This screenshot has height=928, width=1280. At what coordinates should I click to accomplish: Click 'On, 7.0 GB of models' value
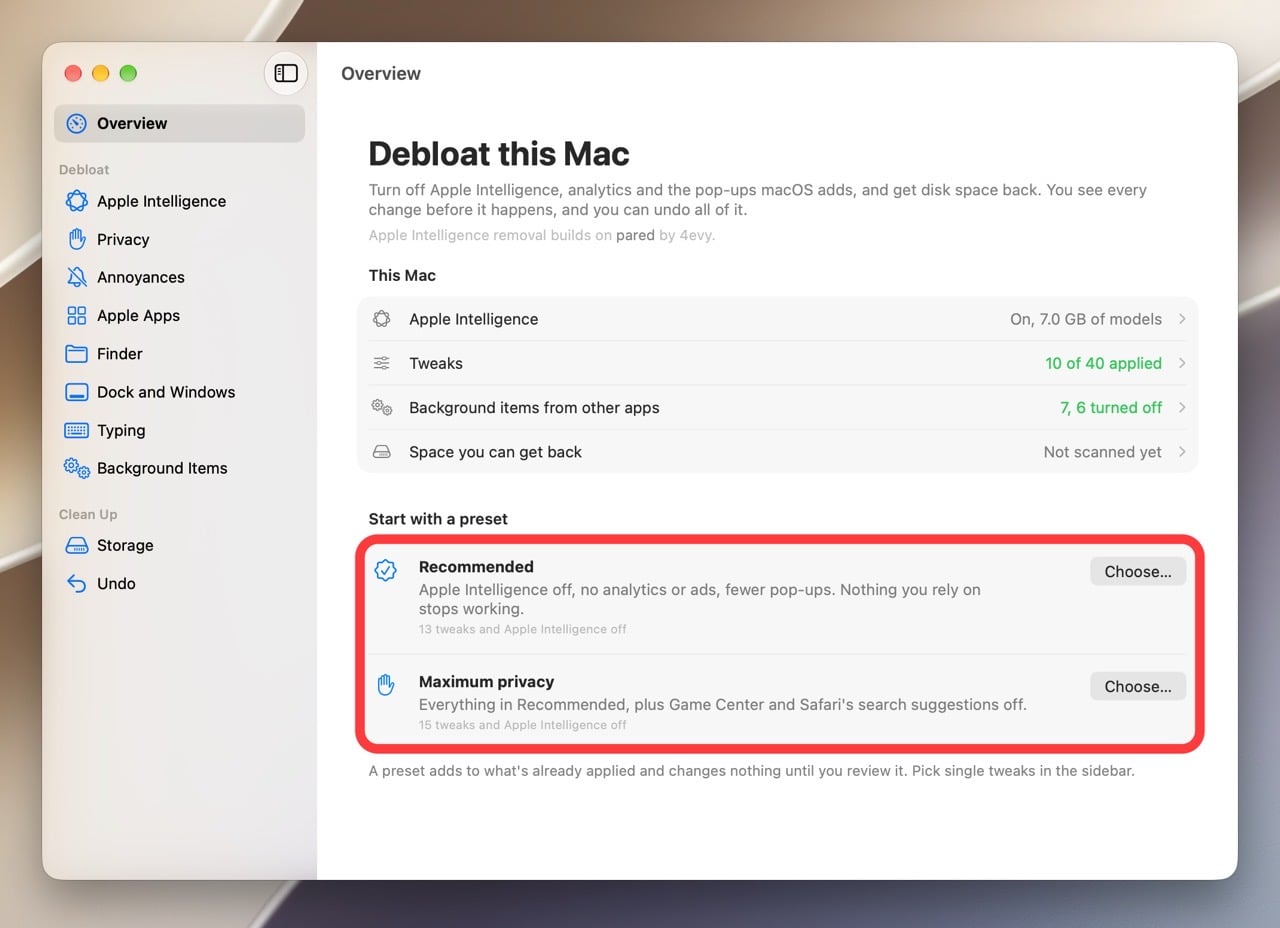[x=1086, y=319]
